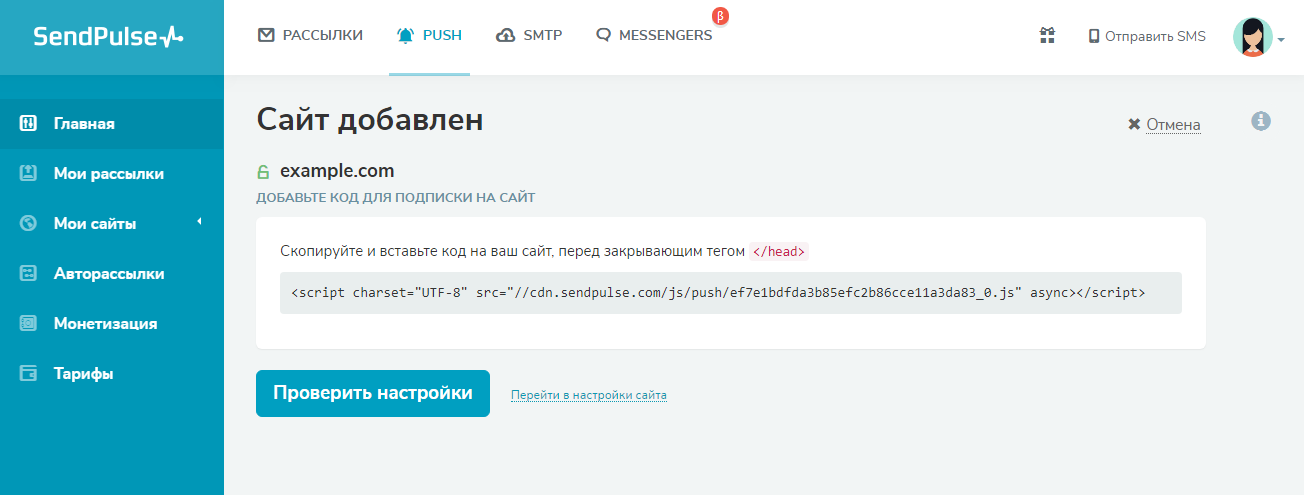Open Перейти в настройки сайта link
The width and height of the screenshot is (1304, 495).
(589, 395)
